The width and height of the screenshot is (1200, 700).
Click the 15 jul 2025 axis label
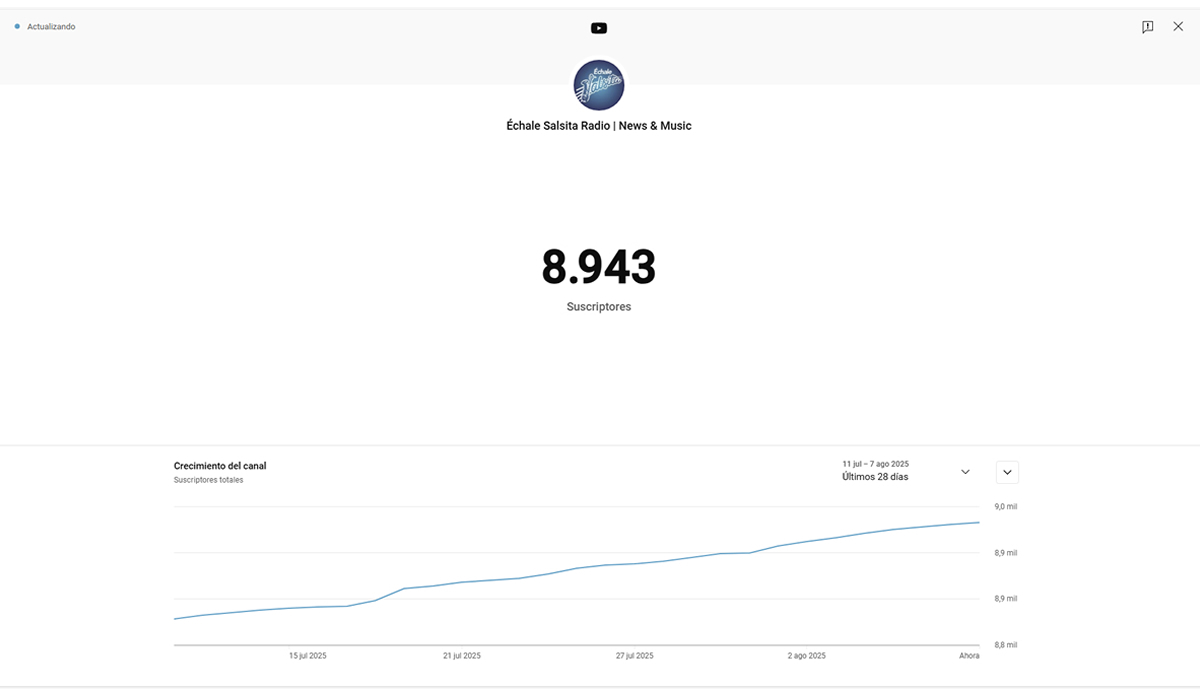coord(308,656)
